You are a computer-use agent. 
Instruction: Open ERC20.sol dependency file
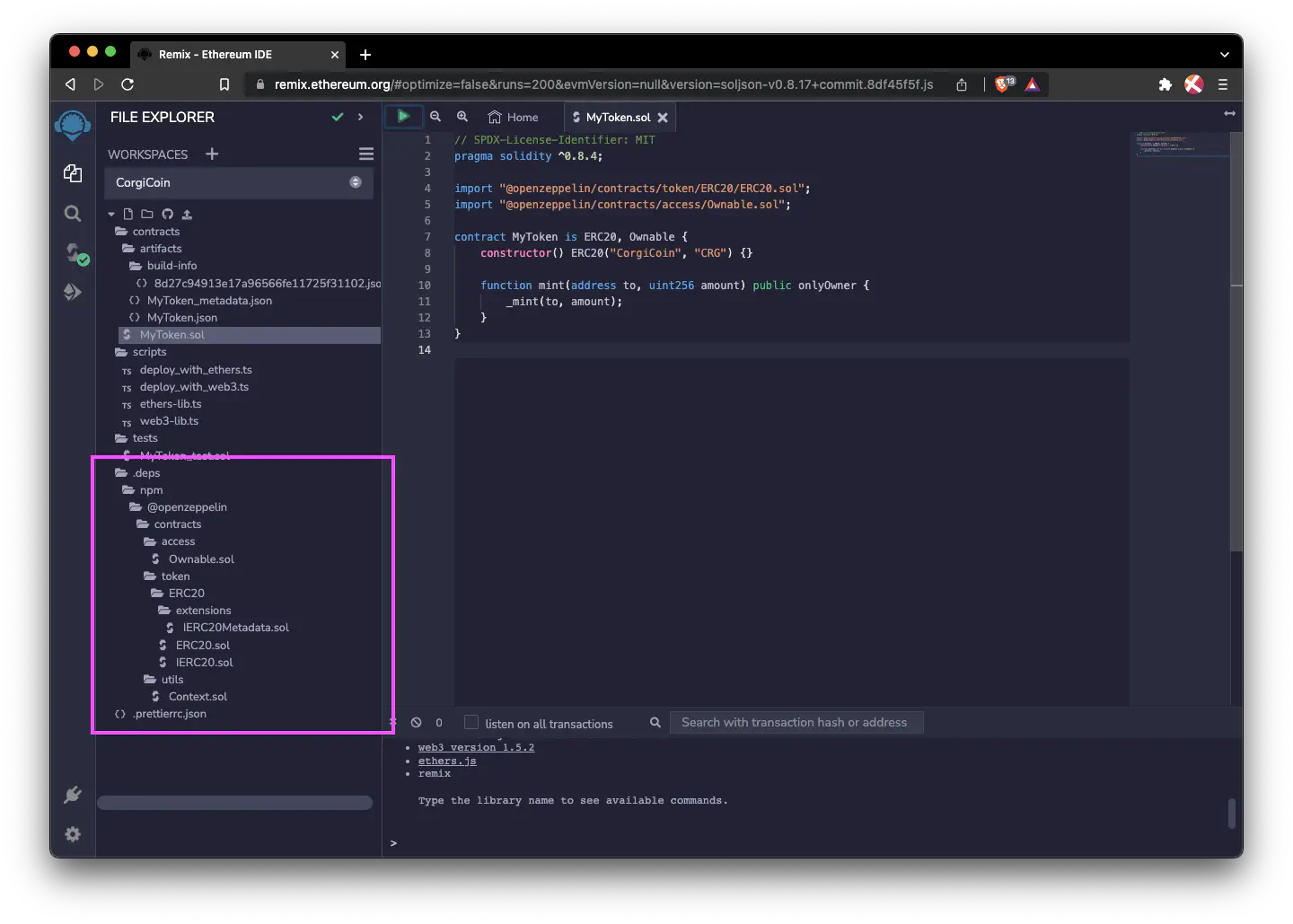[194, 646]
